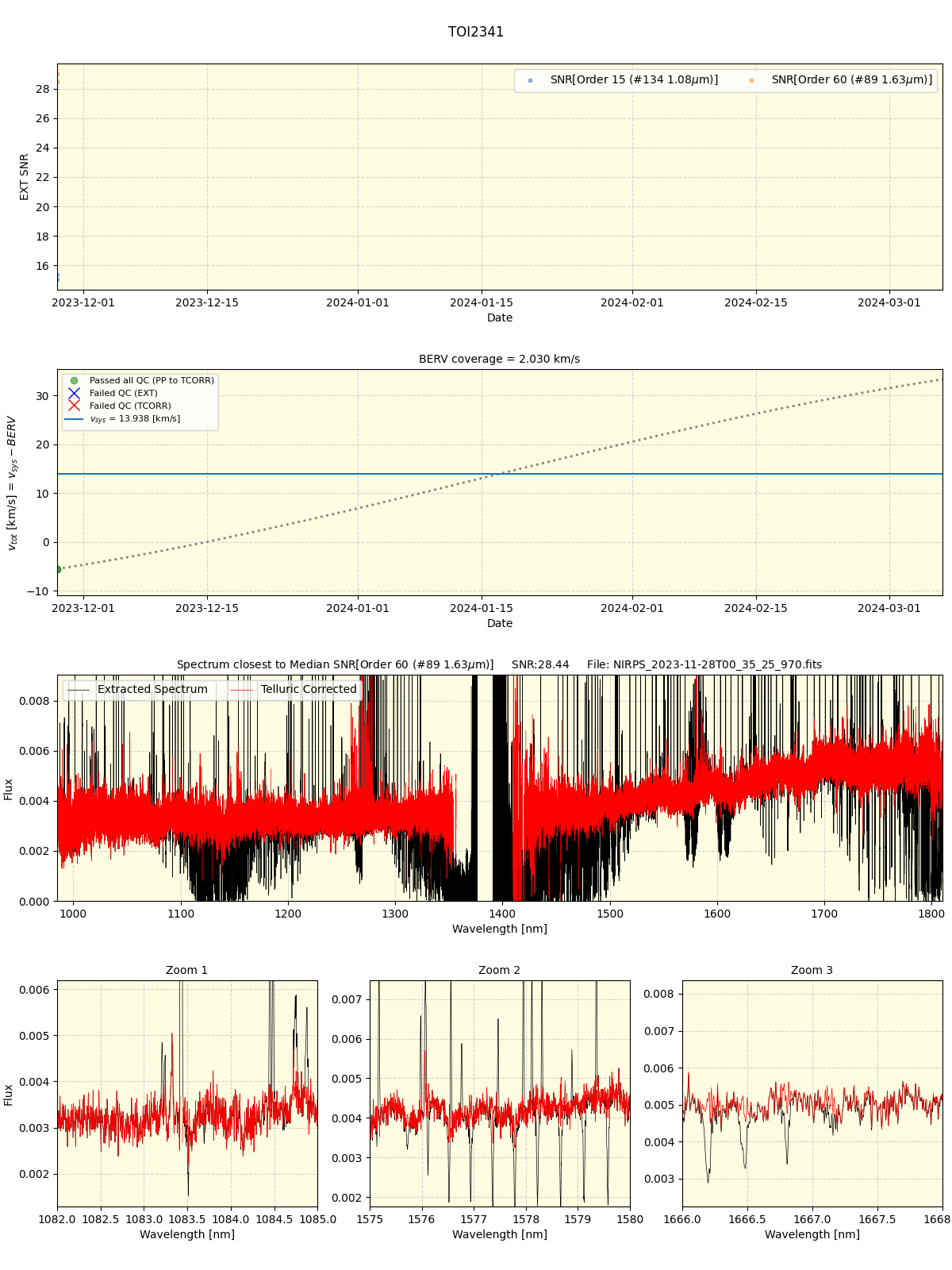Click the blue Order 15 legend marker
This screenshot has width=952, height=1270.
(x=530, y=81)
